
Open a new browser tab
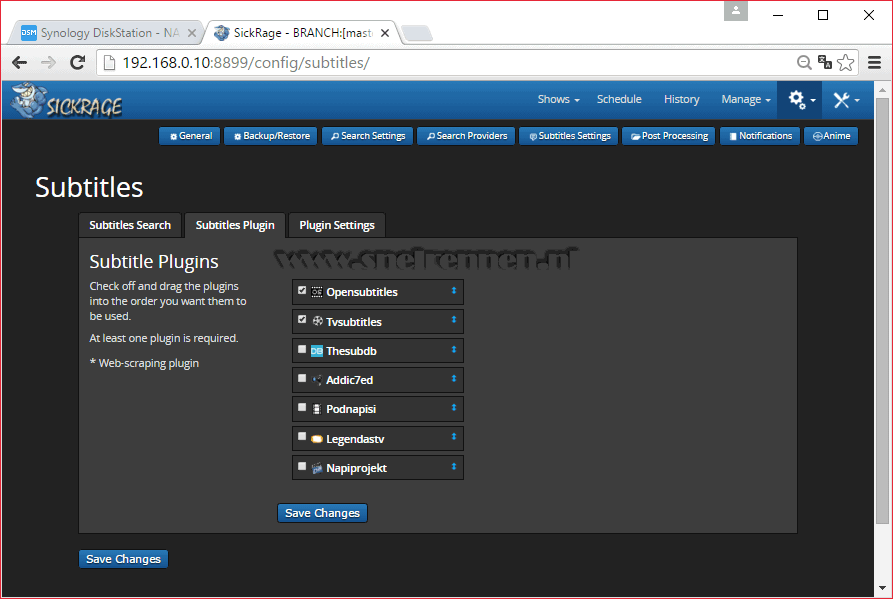click(x=417, y=33)
